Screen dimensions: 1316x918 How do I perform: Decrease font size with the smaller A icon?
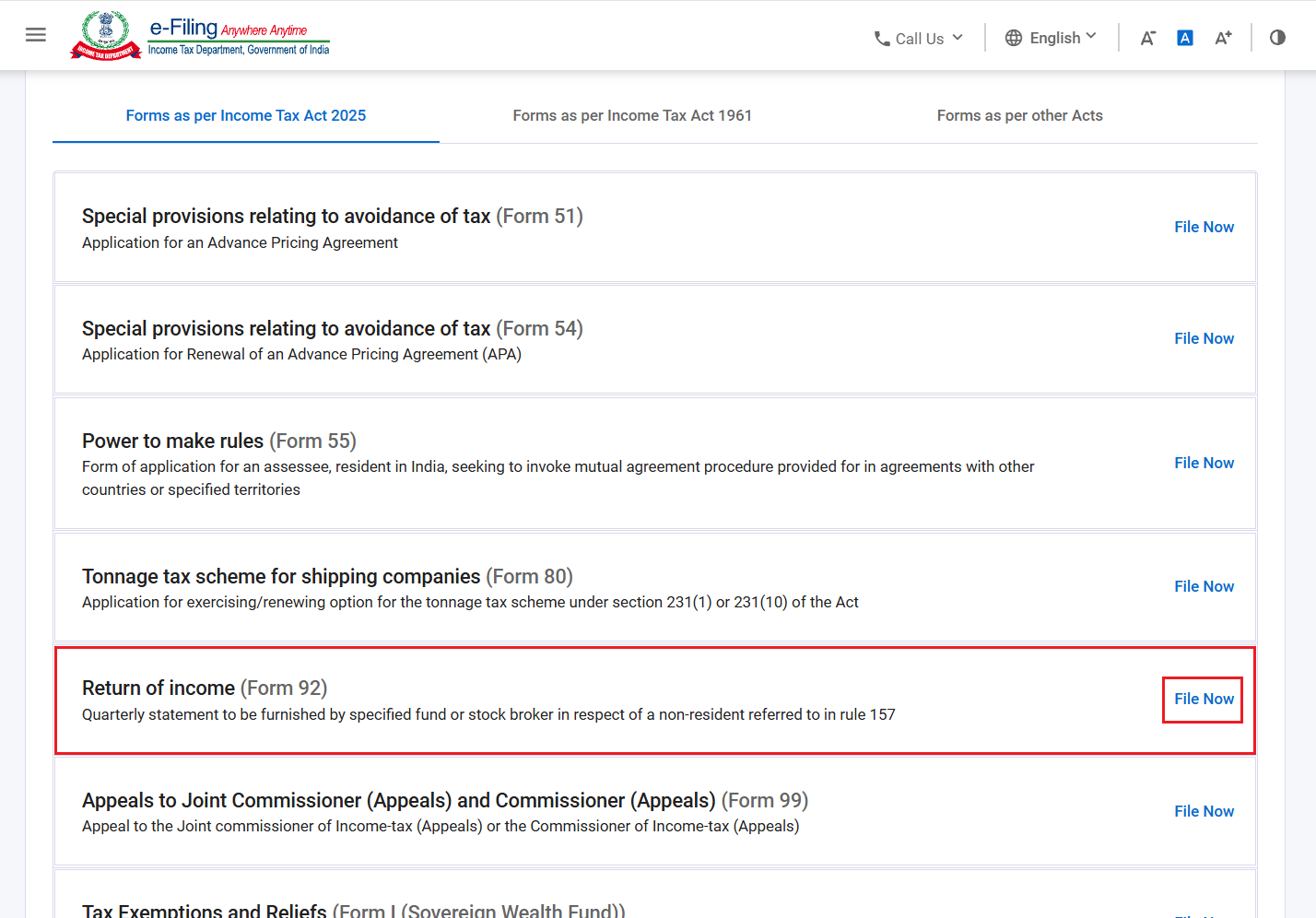[1147, 38]
